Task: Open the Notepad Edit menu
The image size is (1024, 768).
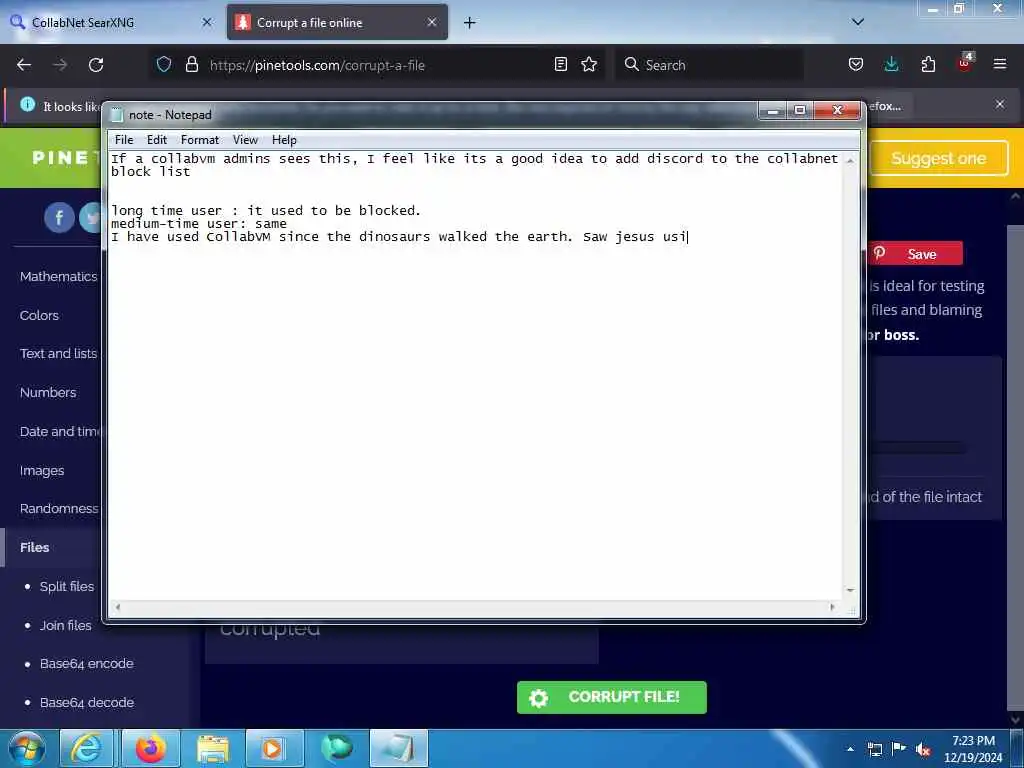Action: (157, 140)
